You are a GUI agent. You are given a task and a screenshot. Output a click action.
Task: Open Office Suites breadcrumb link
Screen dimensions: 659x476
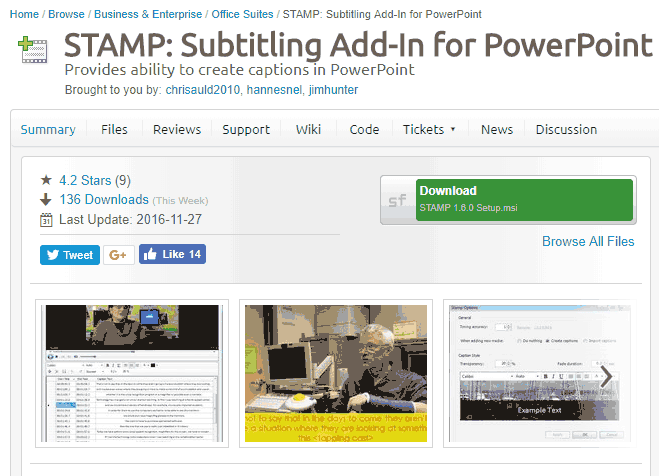(x=242, y=14)
